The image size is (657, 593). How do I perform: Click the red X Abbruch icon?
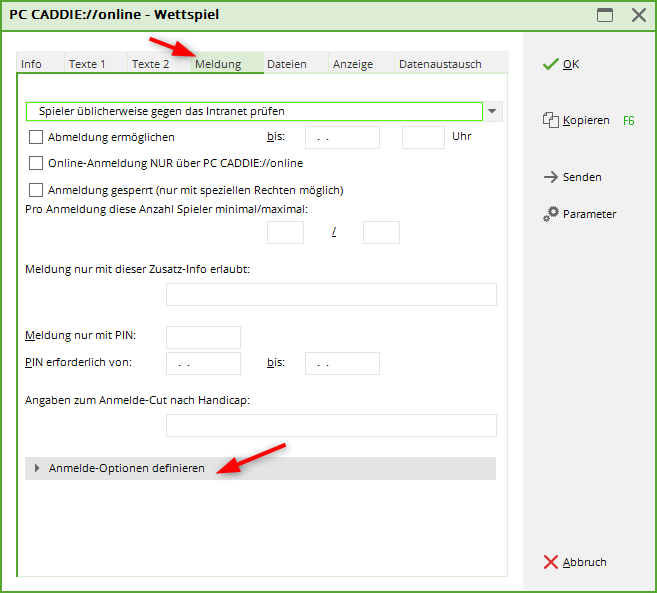coord(549,562)
